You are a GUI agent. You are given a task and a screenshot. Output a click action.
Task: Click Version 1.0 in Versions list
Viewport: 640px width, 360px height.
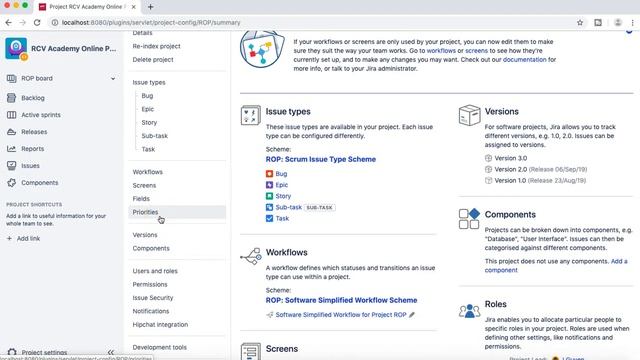pyautogui.click(x=510, y=180)
